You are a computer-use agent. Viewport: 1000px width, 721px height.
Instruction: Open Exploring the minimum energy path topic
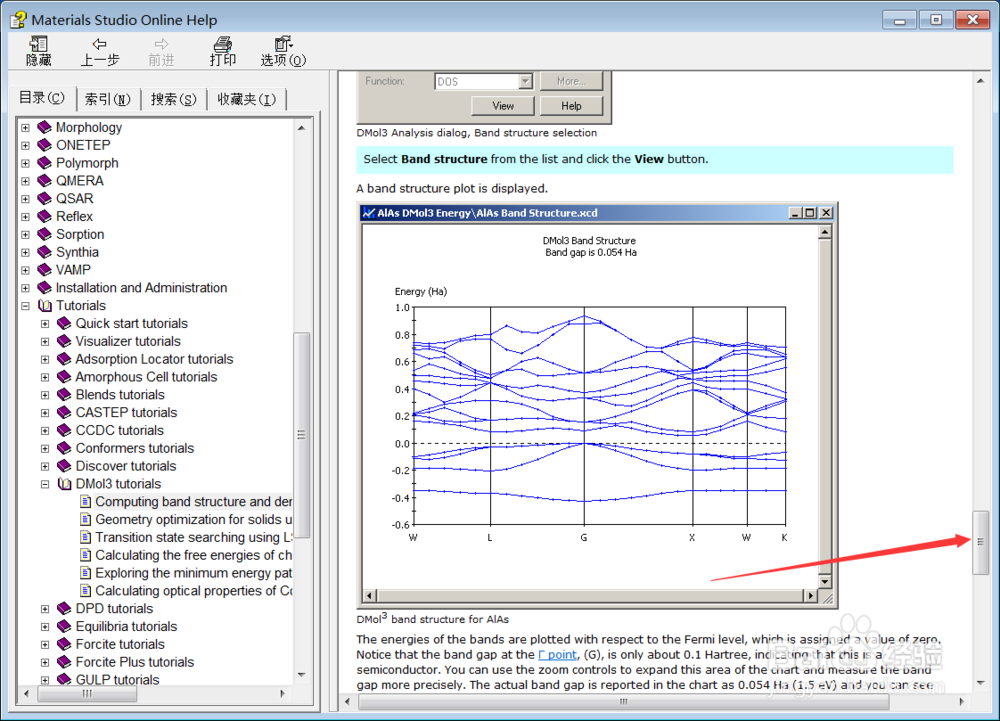pos(193,573)
